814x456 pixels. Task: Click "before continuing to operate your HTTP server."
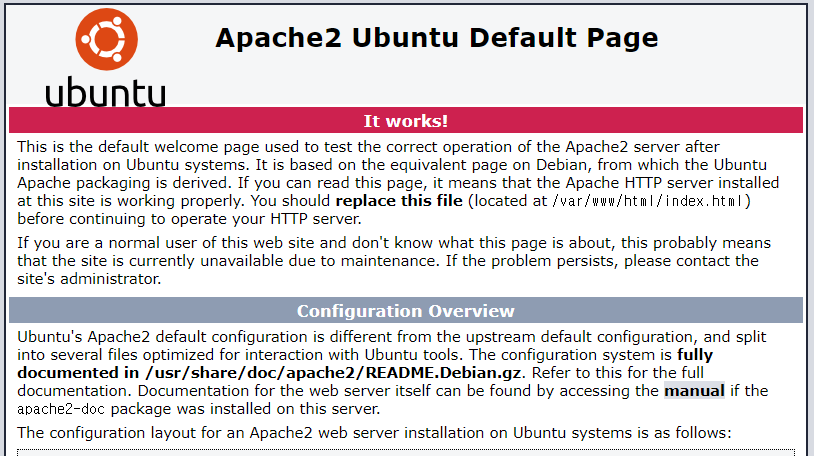point(189,219)
